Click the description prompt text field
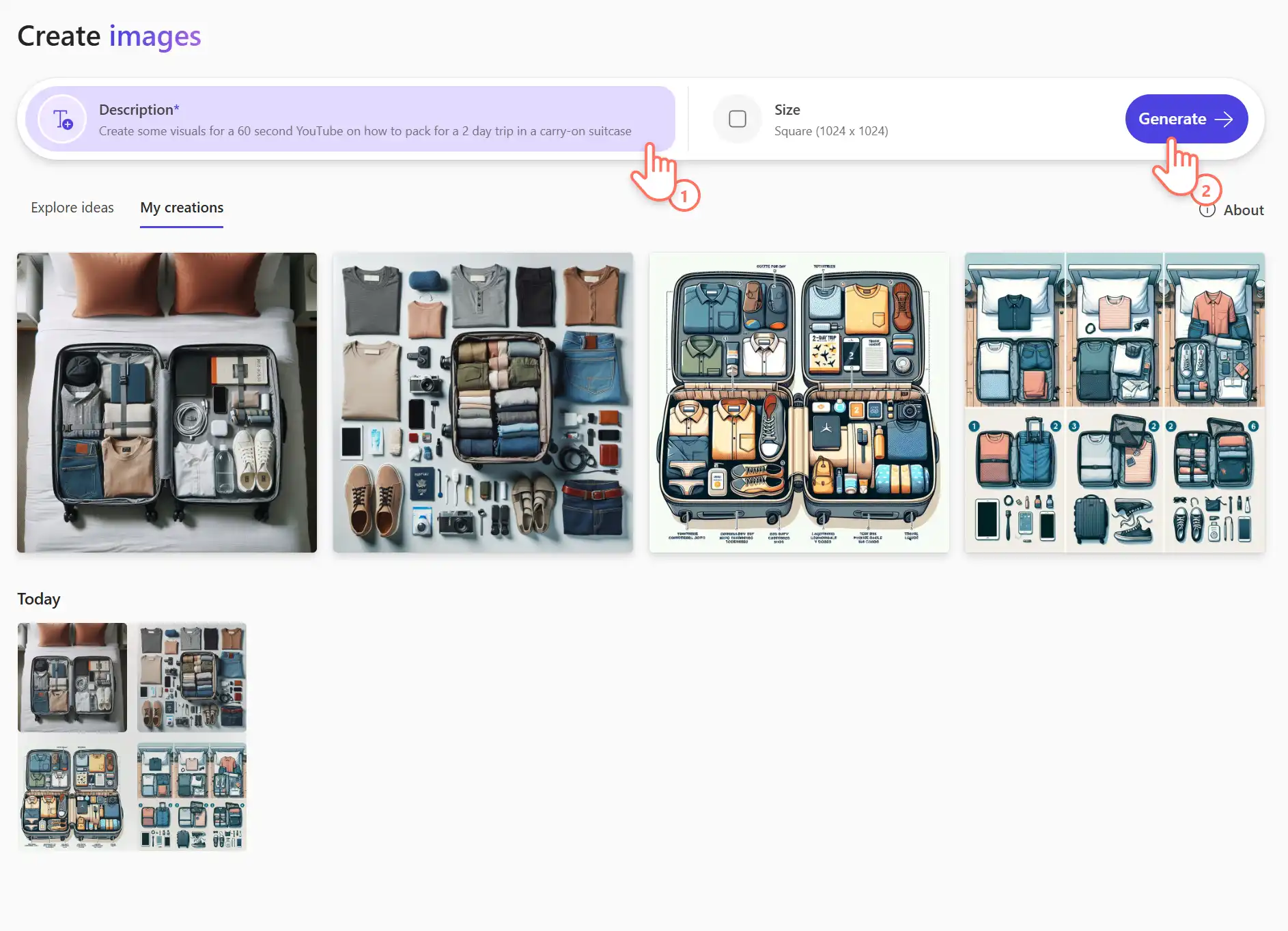This screenshot has height=931, width=1288. [350, 119]
